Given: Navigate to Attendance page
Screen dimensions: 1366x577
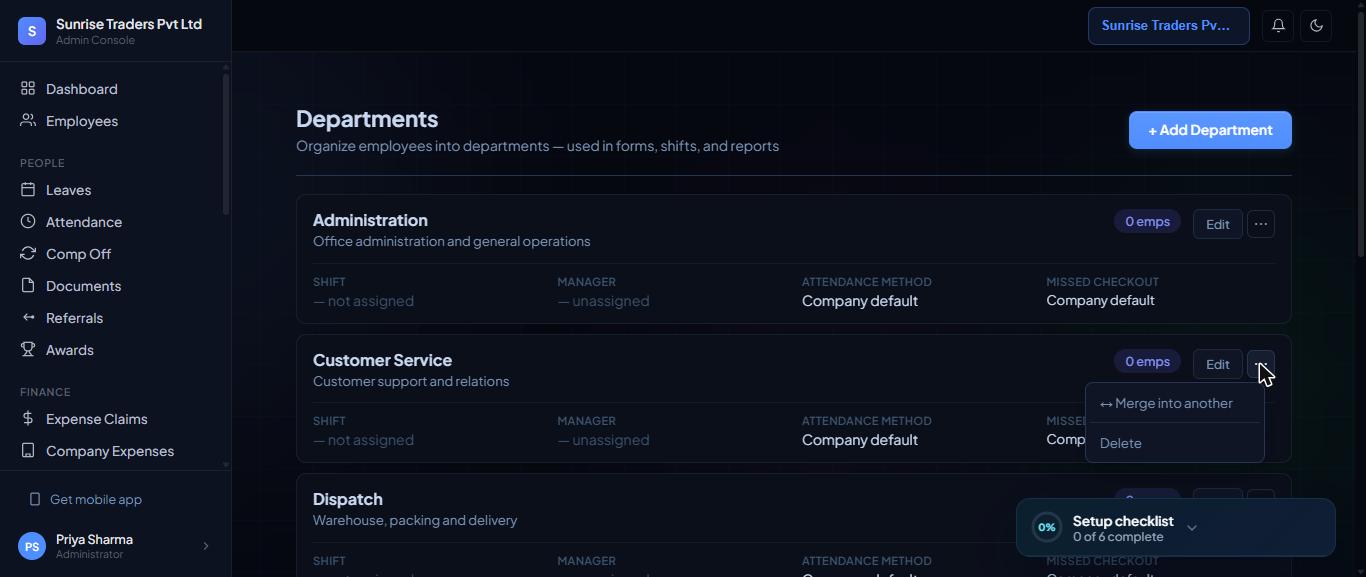Looking at the screenshot, I should pos(115,222).
